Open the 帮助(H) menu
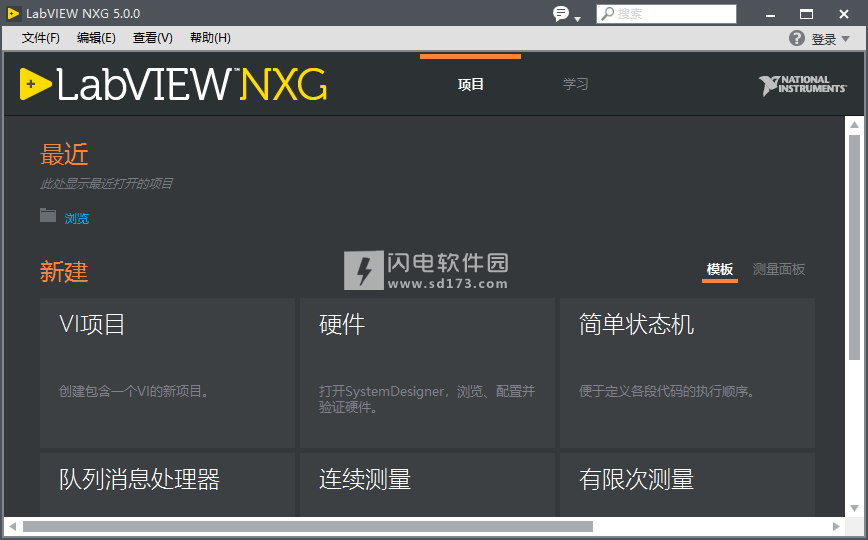Screen dimensions: 868x540 click(210, 38)
